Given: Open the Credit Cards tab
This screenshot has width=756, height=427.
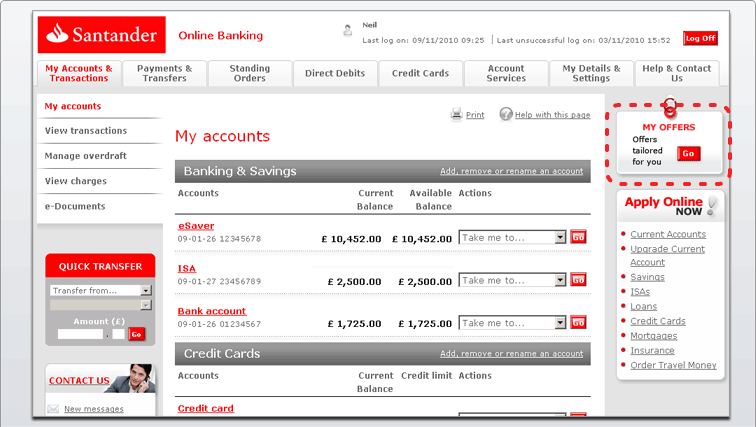Looking at the screenshot, I should coord(420,73).
